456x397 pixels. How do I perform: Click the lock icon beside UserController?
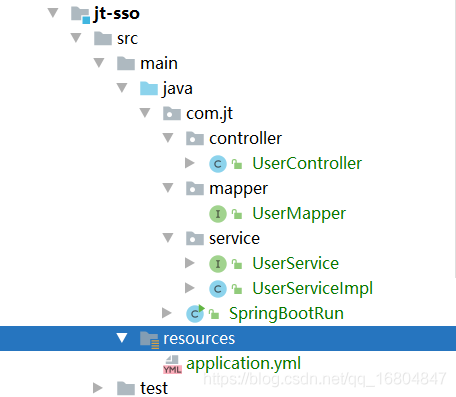(237, 164)
